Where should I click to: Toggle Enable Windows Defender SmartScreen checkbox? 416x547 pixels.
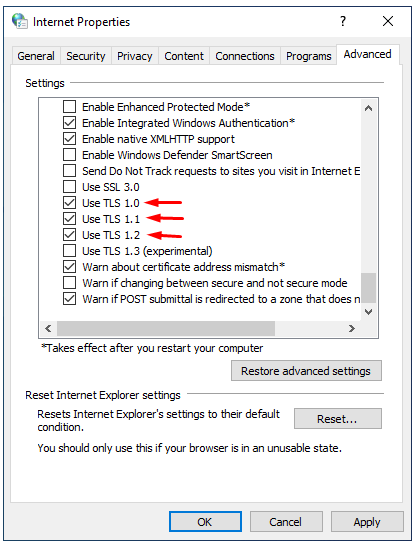point(69,155)
